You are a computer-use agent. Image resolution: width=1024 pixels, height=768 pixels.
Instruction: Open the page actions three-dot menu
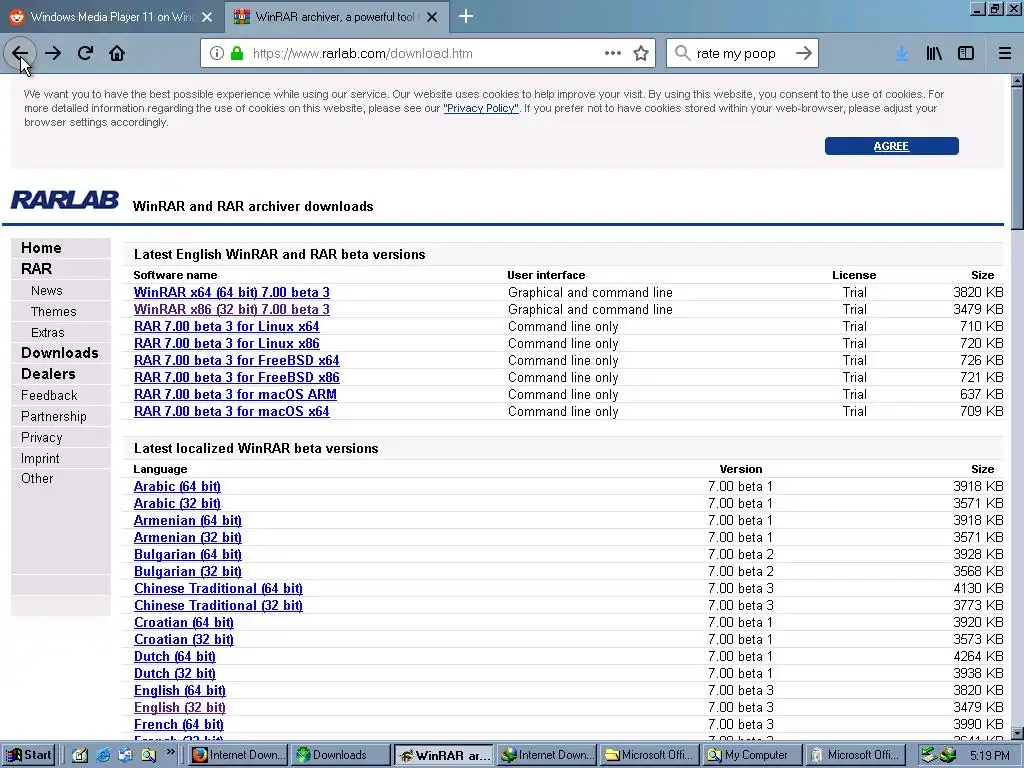613,54
